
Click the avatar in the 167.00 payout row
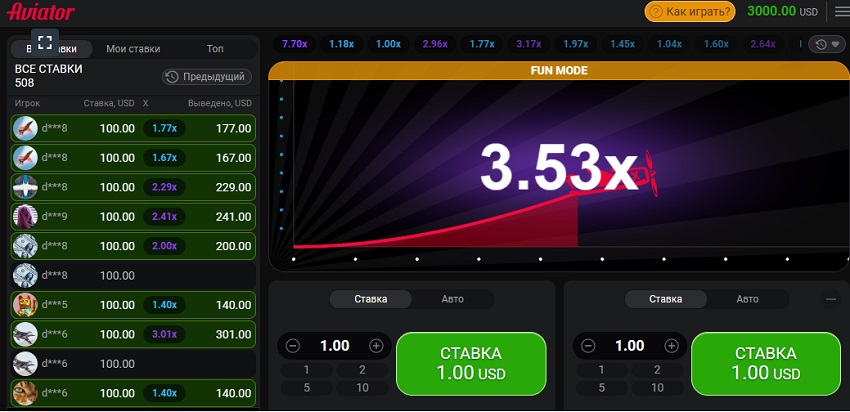point(25,158)
